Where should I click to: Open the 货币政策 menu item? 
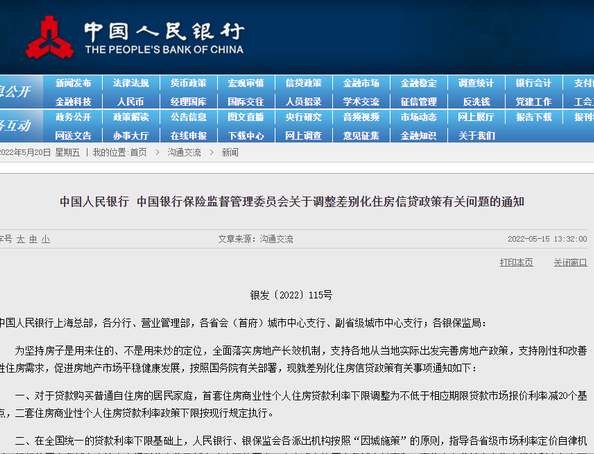(188, 83)
